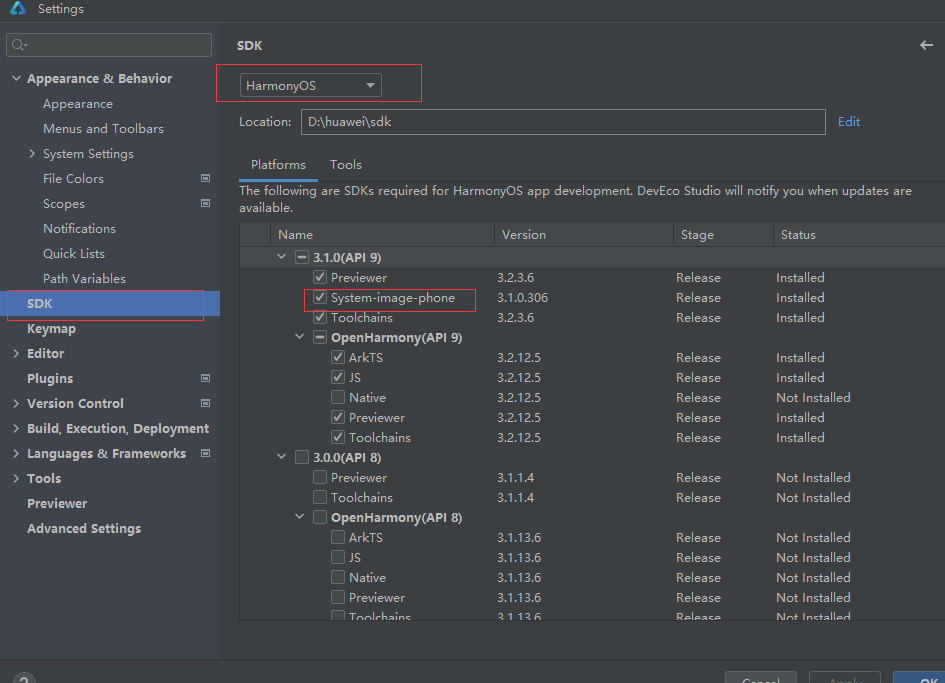Click the SDK Location path field
Screen dimensions: 945x683
[x=562, y=122]
